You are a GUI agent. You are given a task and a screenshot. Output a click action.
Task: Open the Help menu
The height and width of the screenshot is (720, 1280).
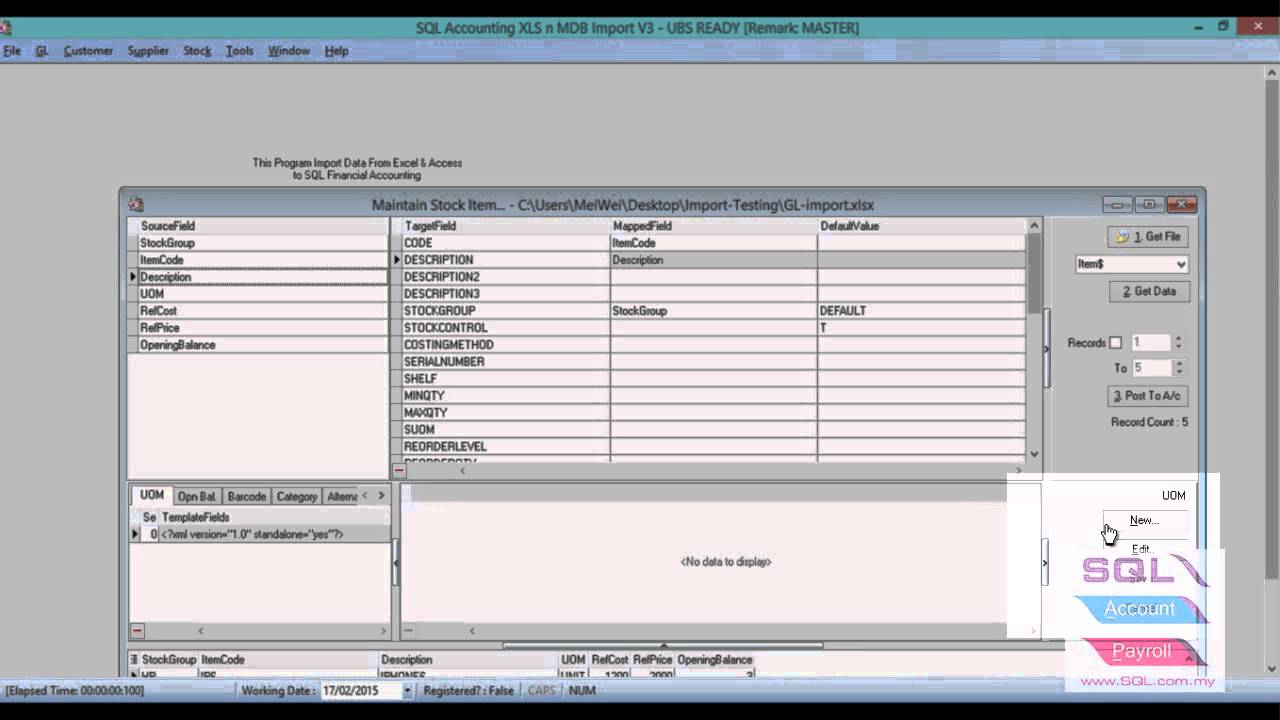pos(336,51)
